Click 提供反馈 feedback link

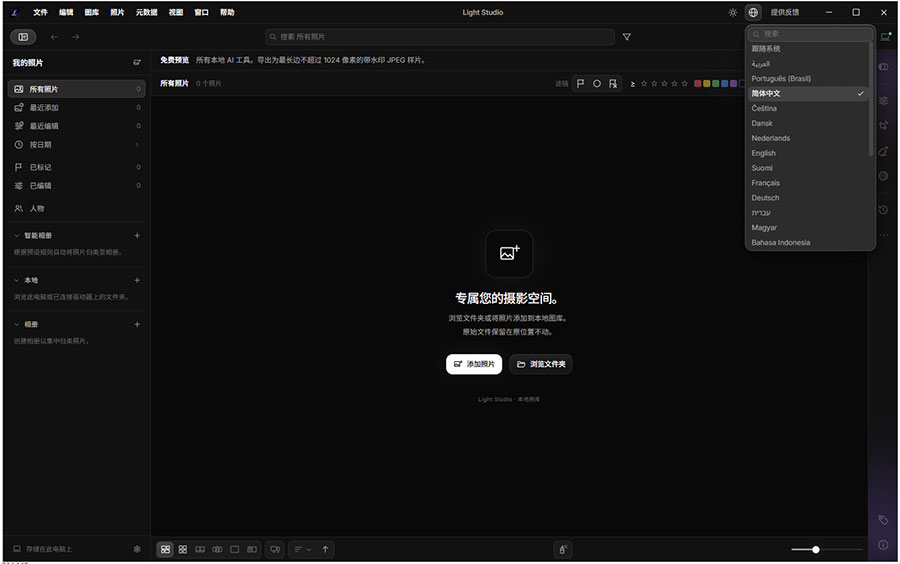point(785,12)
